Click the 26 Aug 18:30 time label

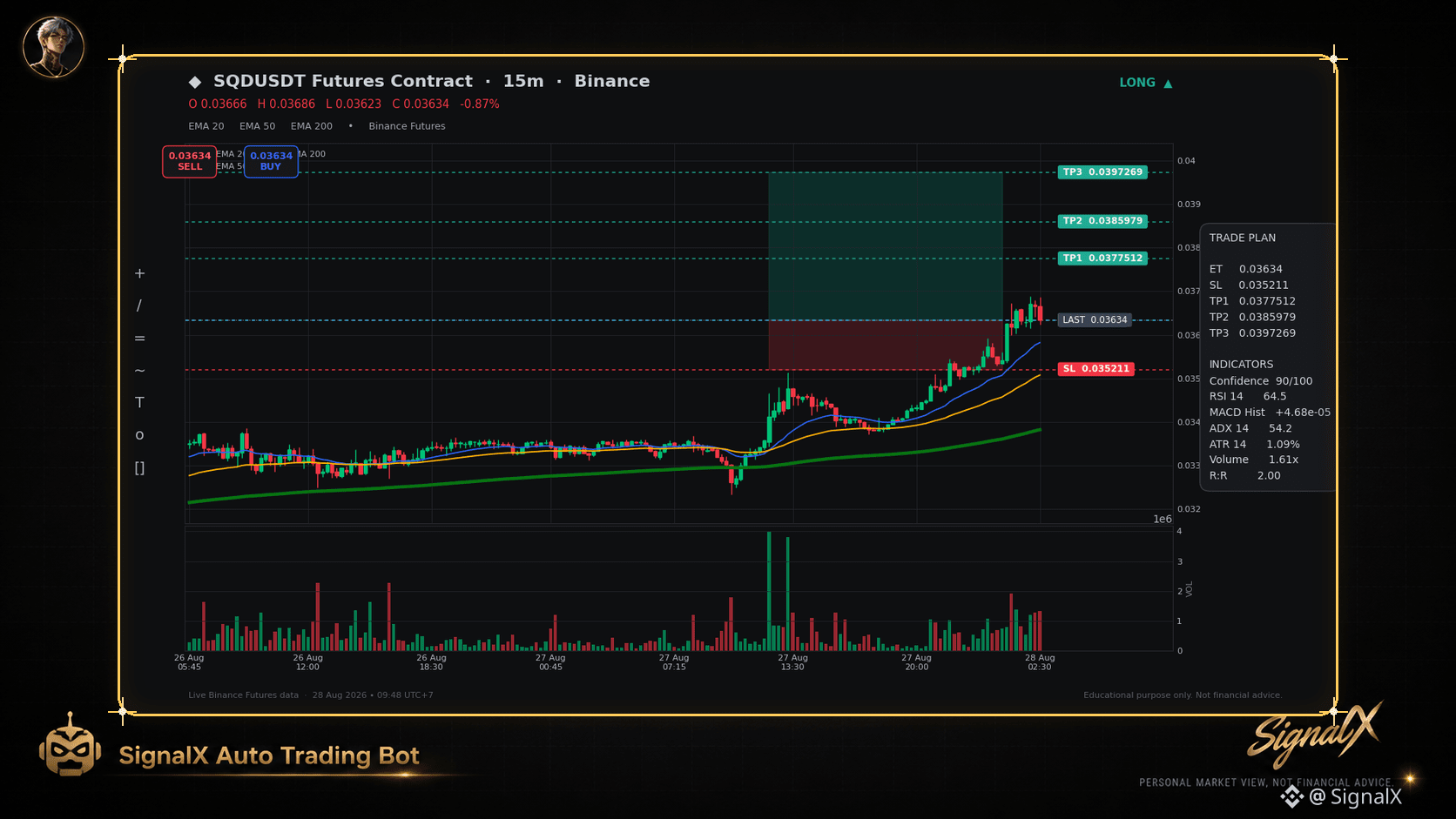[431, 662]
